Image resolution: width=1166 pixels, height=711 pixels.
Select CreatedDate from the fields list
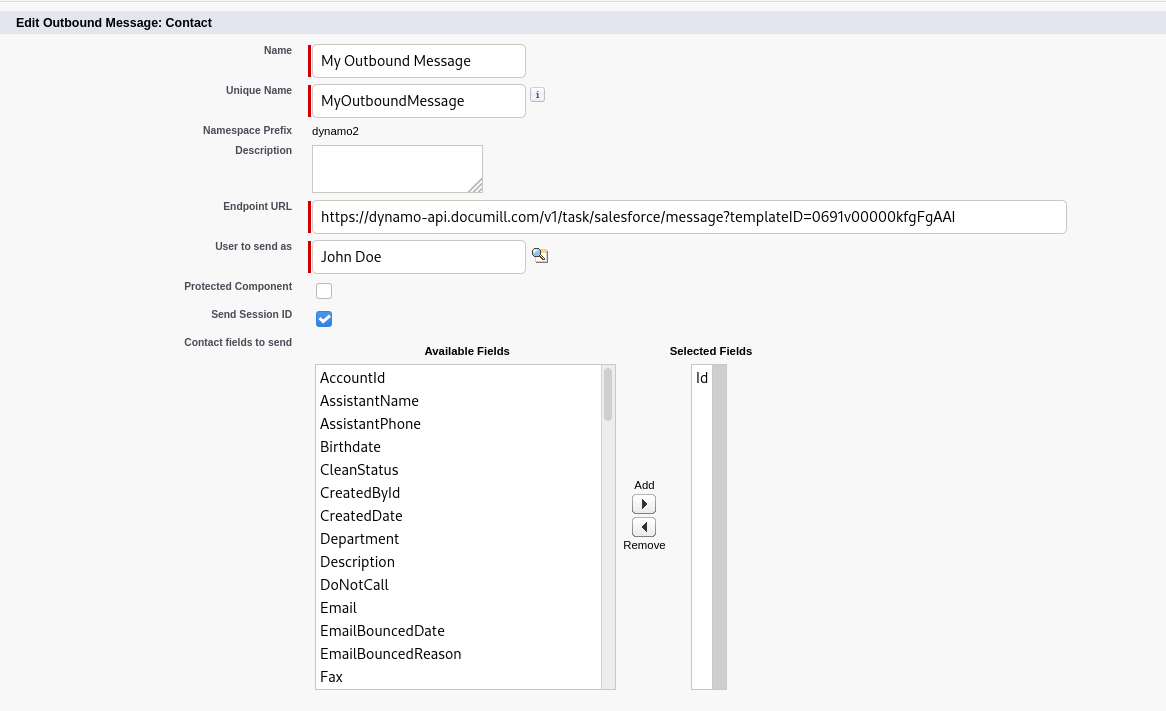361,516
